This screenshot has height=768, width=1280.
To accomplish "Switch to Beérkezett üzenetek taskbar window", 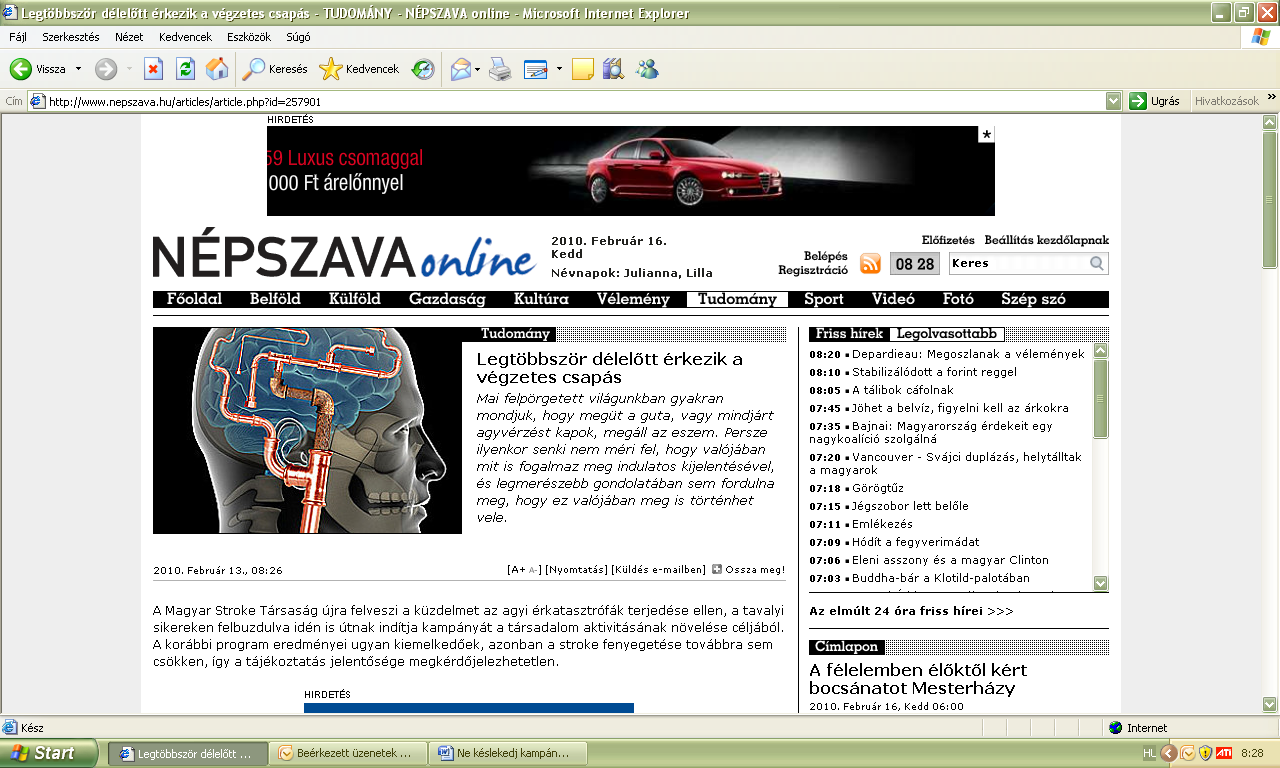I will click(347, 753).
